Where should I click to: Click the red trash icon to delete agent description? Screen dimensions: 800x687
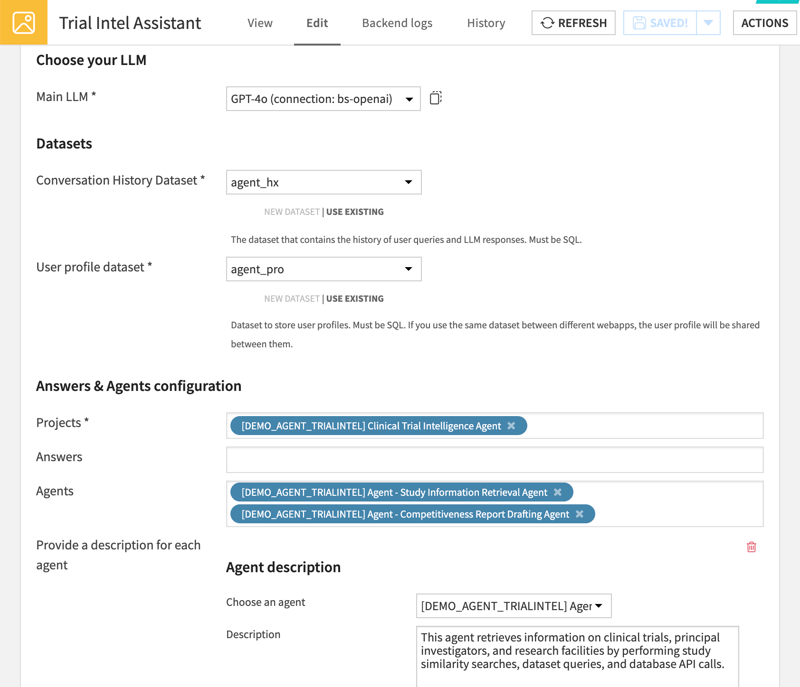tap(750, 547)
